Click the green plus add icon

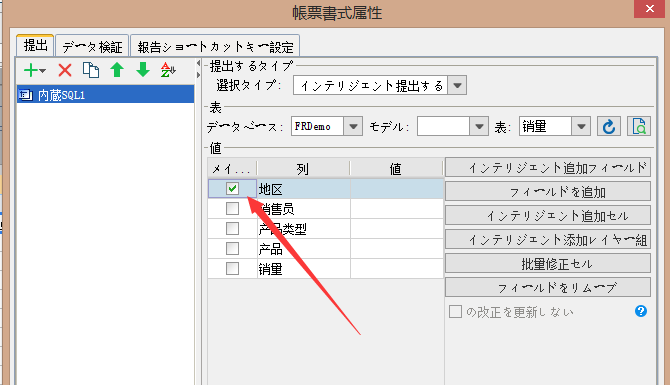[31, 70]
